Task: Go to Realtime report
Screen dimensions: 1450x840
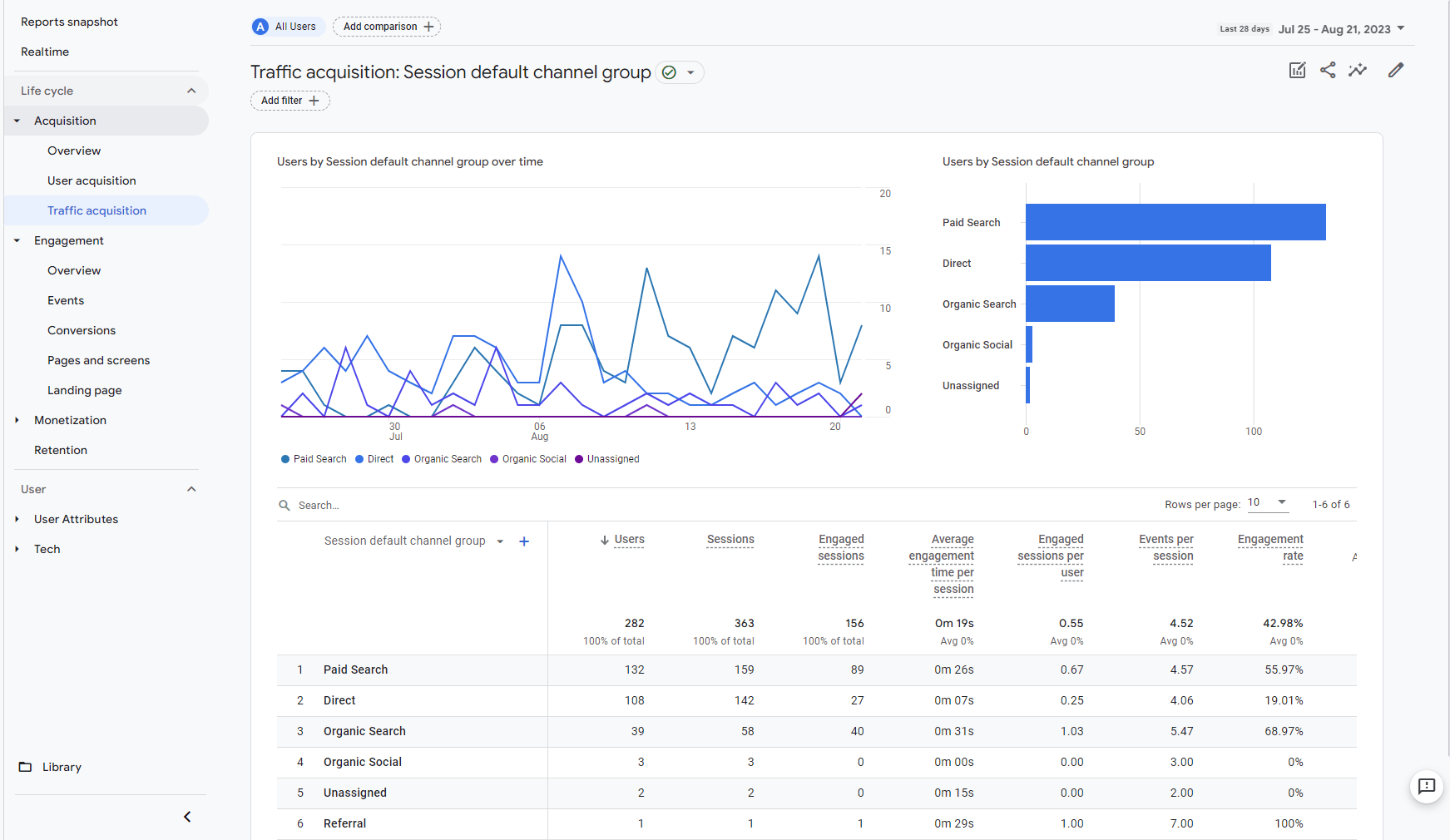Action: 45,52
